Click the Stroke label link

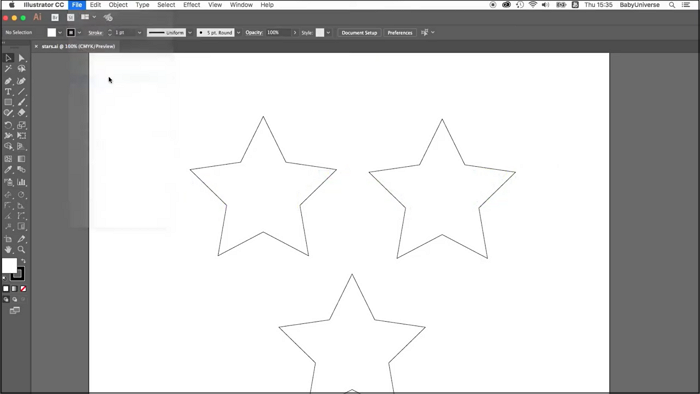pos(95,33)
